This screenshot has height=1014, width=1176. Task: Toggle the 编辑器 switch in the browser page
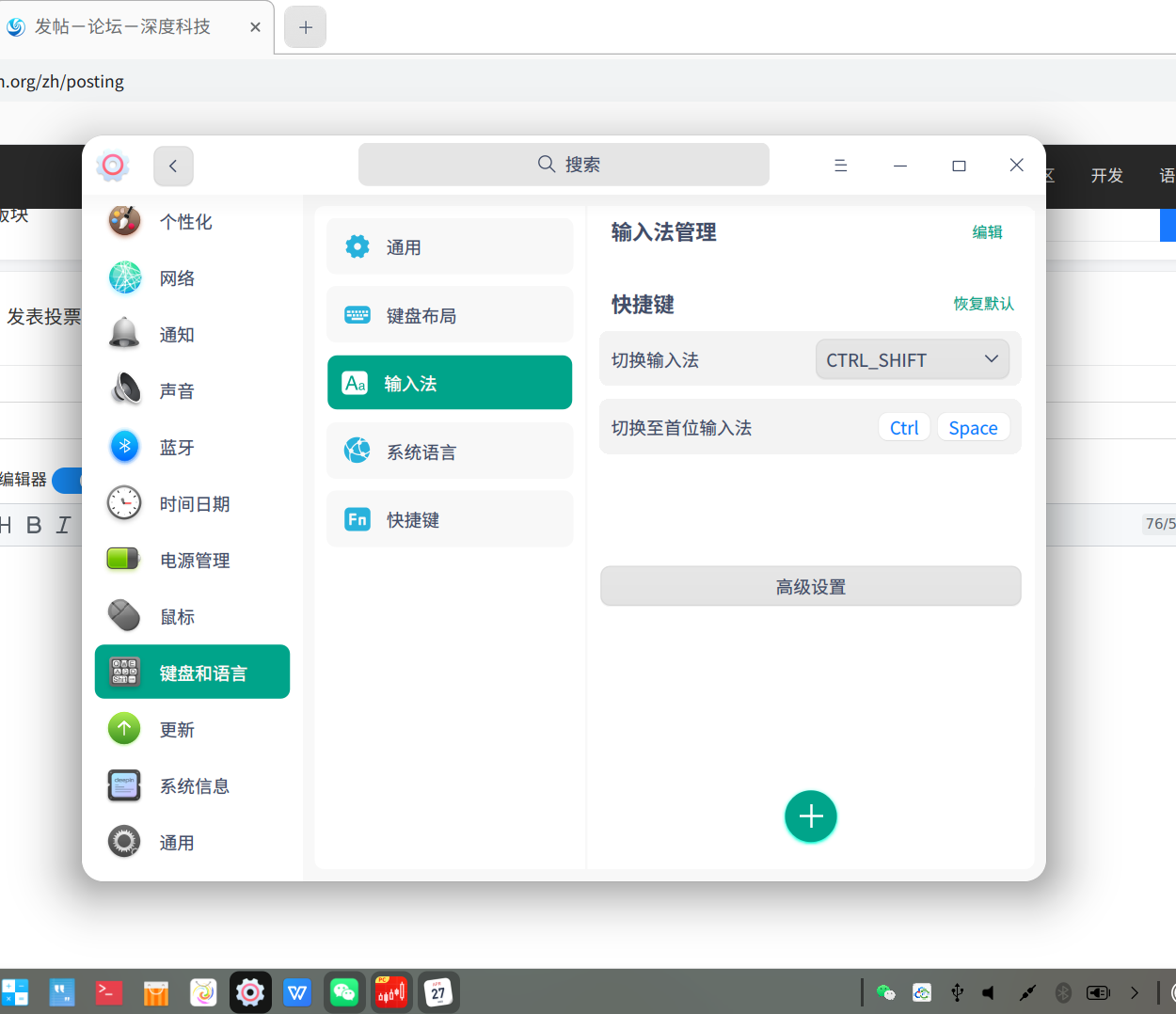[68, 480]
